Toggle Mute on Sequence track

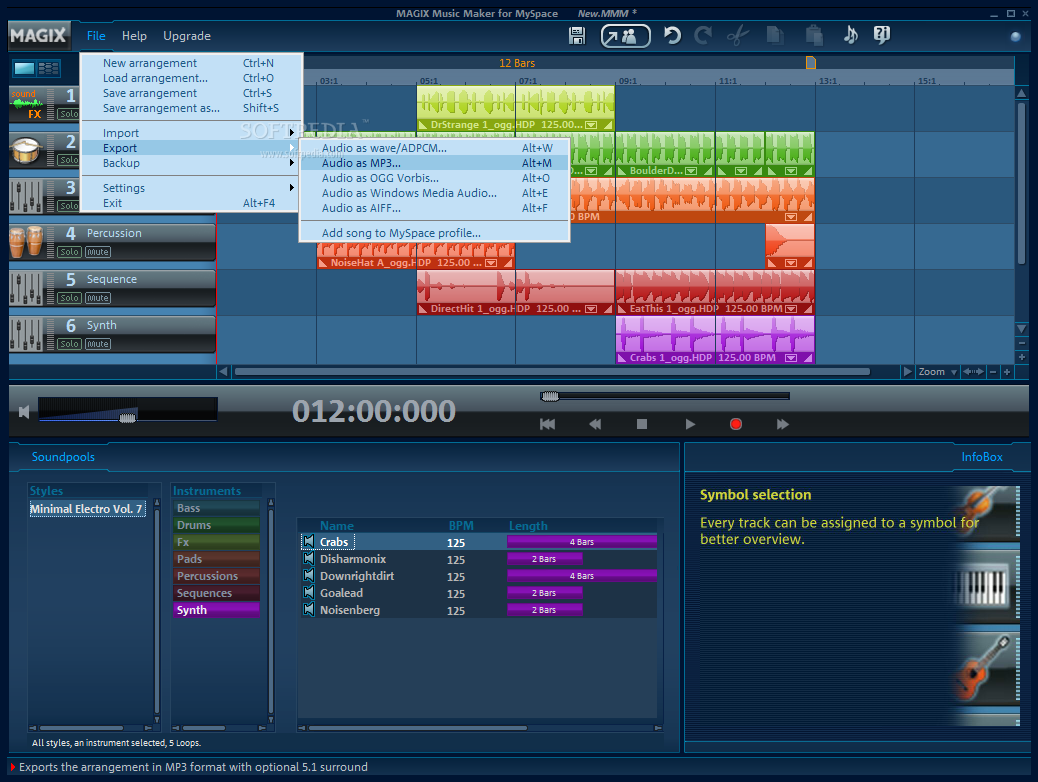coord(98,298)
